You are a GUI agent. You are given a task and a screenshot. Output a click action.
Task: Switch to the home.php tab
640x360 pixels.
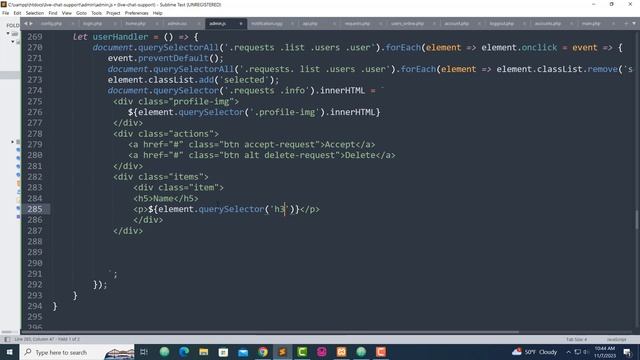136,24
